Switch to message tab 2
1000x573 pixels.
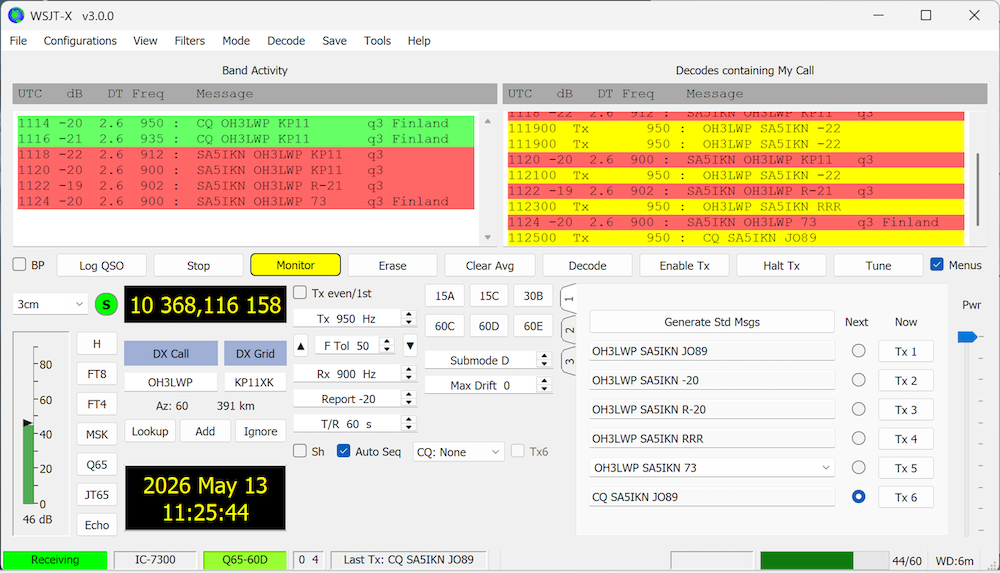pyautogui.click(x=569, y=331)
